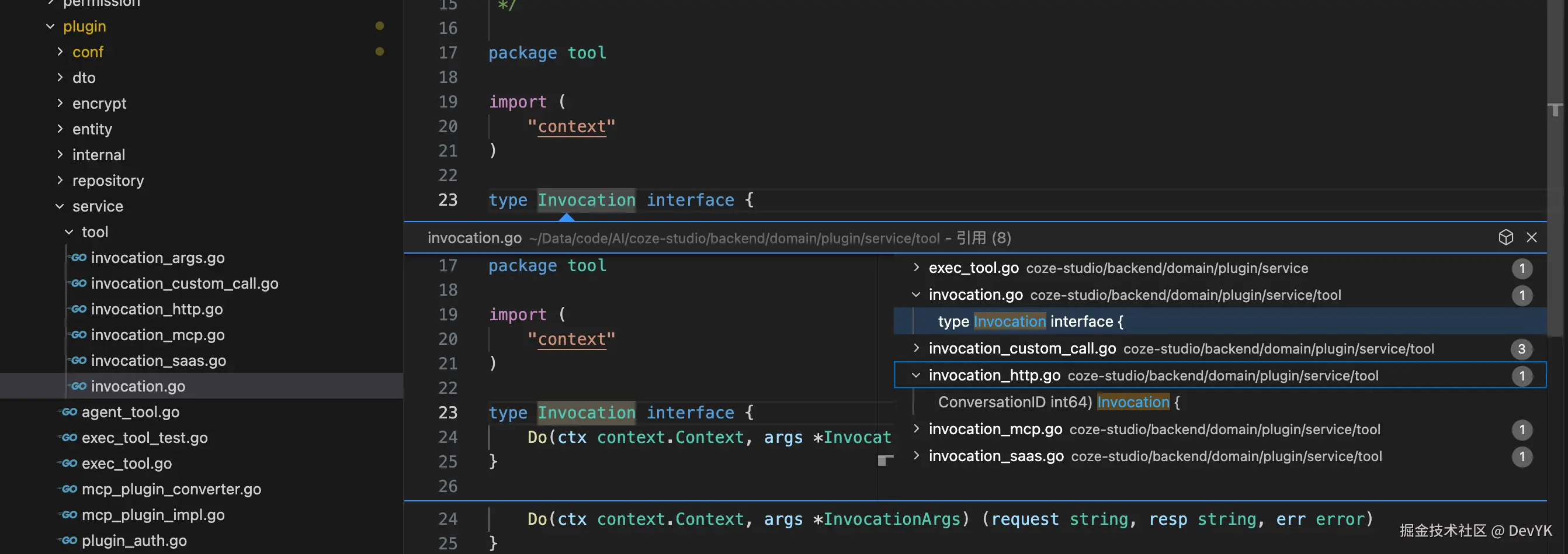This screenshot has height=554, width=1568.
Task: Expand exec_tool.go reference group
Action: click(916, 268)
